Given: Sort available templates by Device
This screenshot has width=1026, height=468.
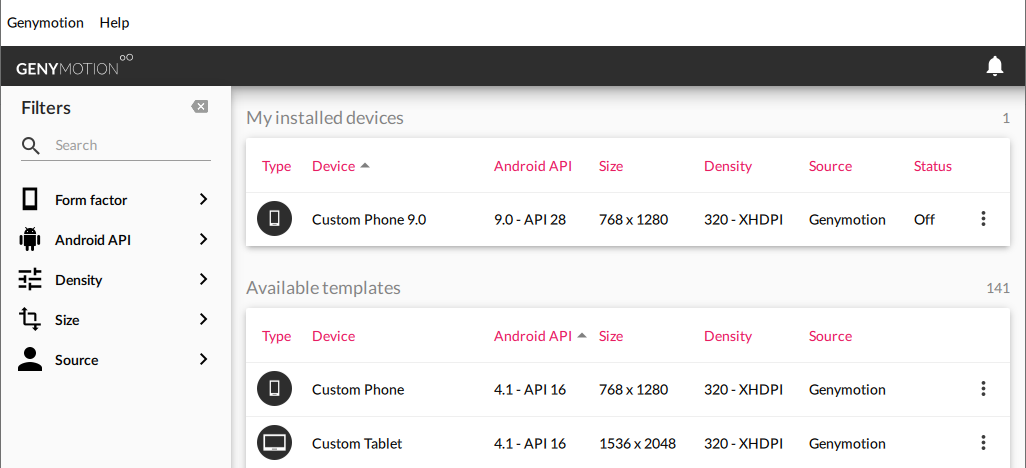Looking at the screenshot, I should (x=333, y=336).
